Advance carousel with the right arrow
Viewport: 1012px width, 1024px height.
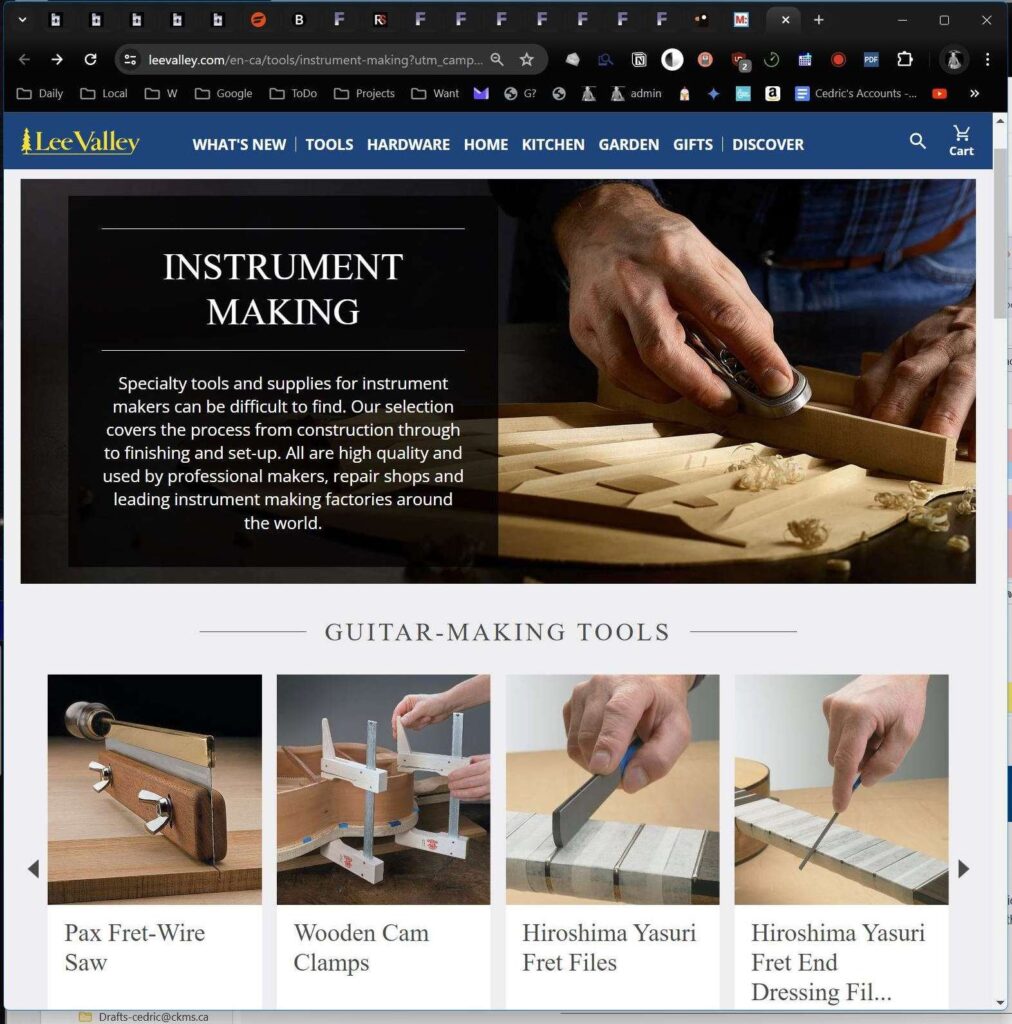coord(963,869)
